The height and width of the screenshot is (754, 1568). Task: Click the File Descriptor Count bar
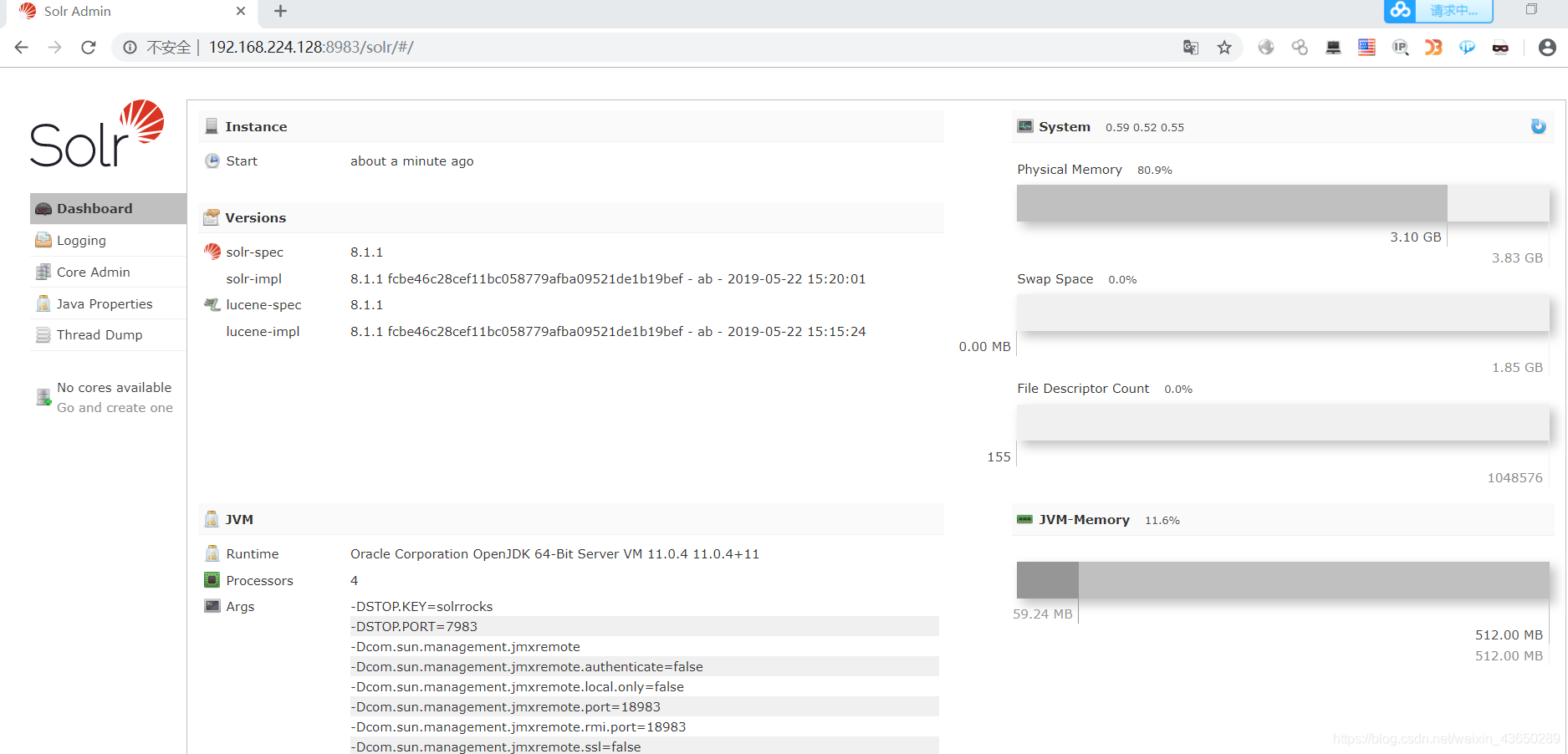tap(1283, 422)
